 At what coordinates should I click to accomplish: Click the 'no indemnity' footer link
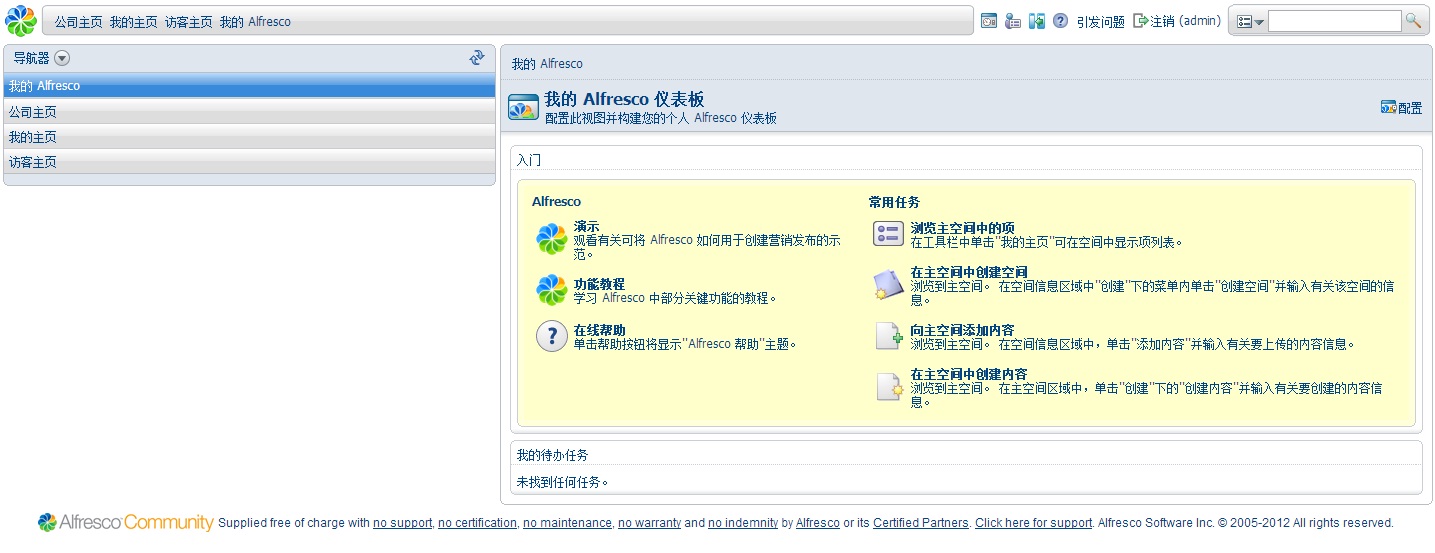[743, 523]
